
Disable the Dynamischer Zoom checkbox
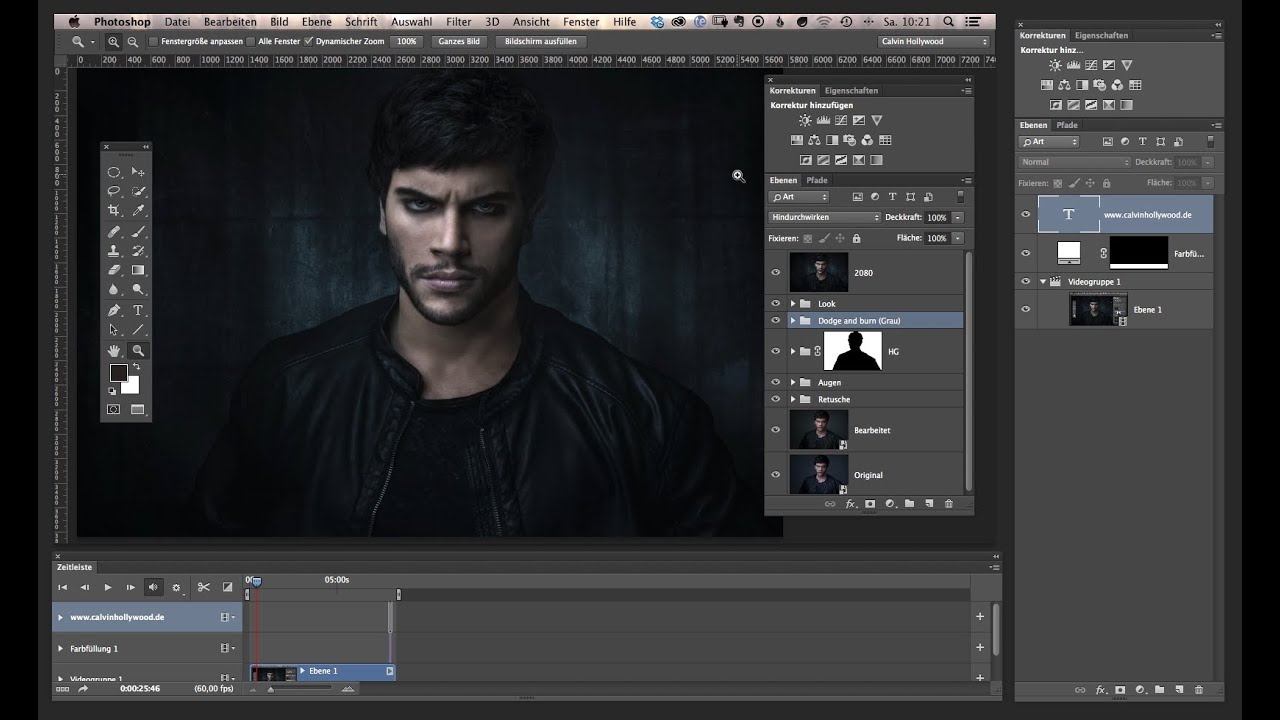308,42
